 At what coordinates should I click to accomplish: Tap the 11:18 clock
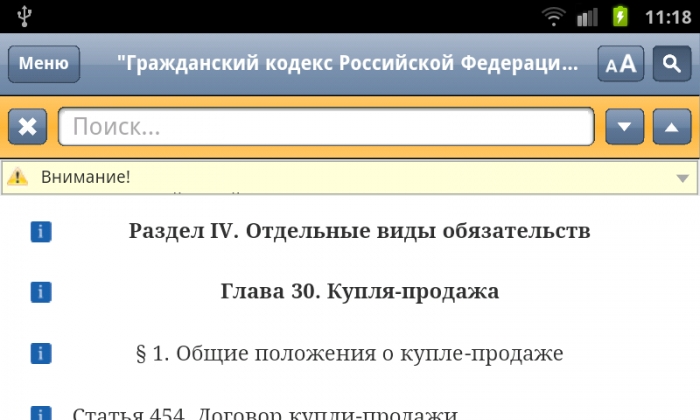(668, 17)
